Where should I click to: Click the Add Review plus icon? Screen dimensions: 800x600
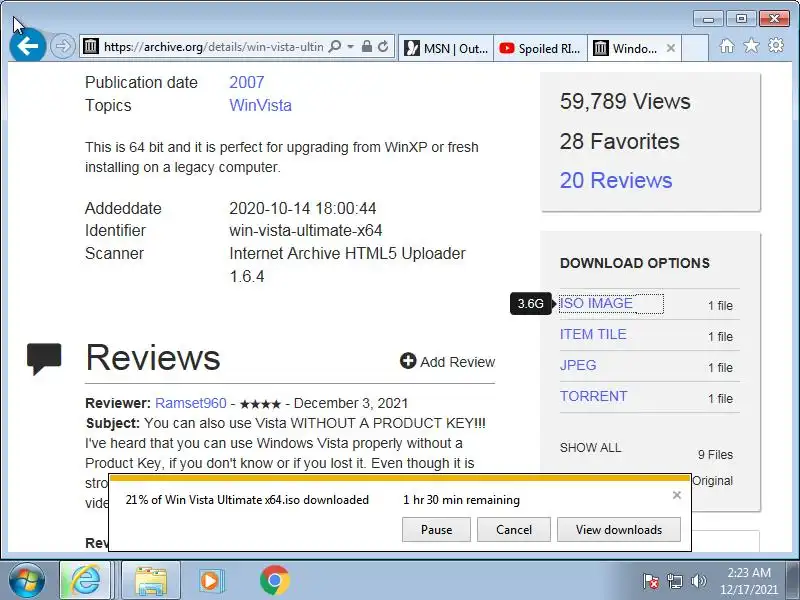point(408,361)
